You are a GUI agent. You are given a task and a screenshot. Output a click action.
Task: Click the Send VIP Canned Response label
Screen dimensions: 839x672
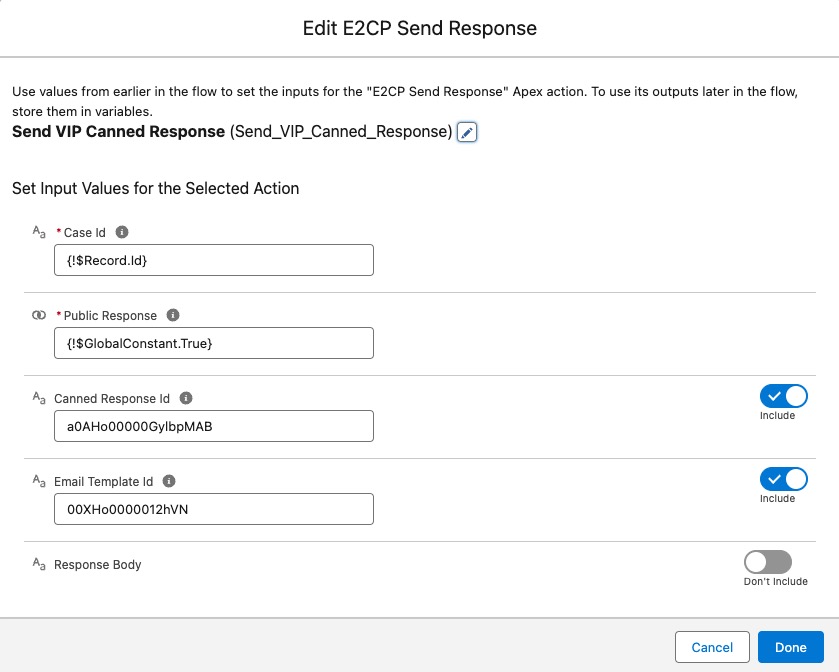(x=119, y=132)
